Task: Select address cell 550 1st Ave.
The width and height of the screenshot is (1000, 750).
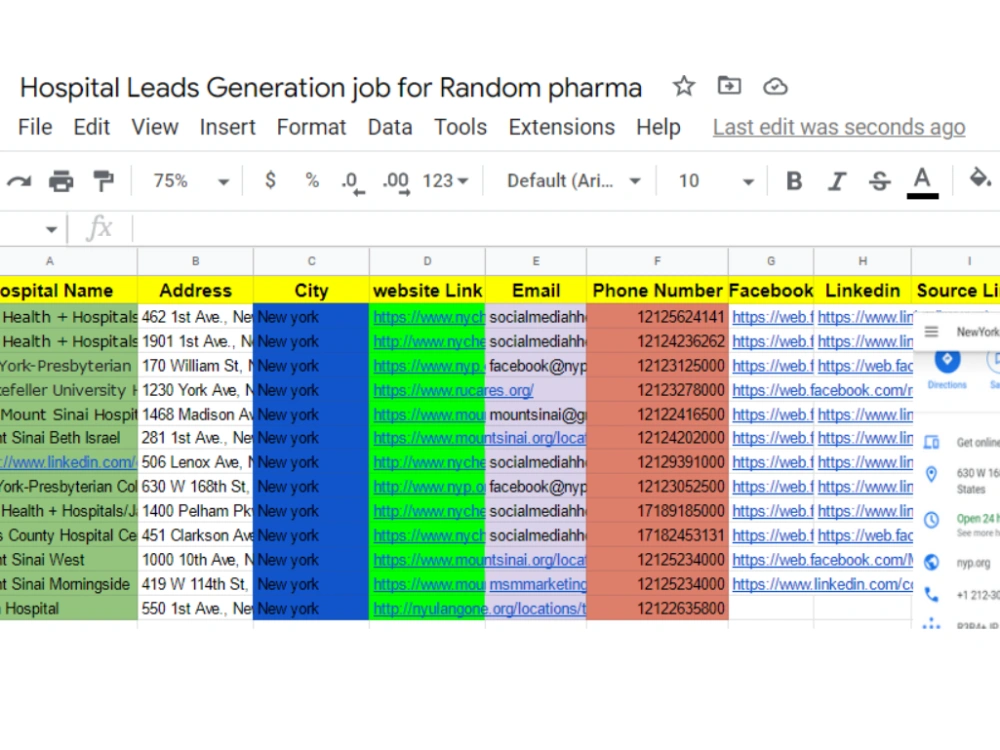Action: (x=196, y=608)
